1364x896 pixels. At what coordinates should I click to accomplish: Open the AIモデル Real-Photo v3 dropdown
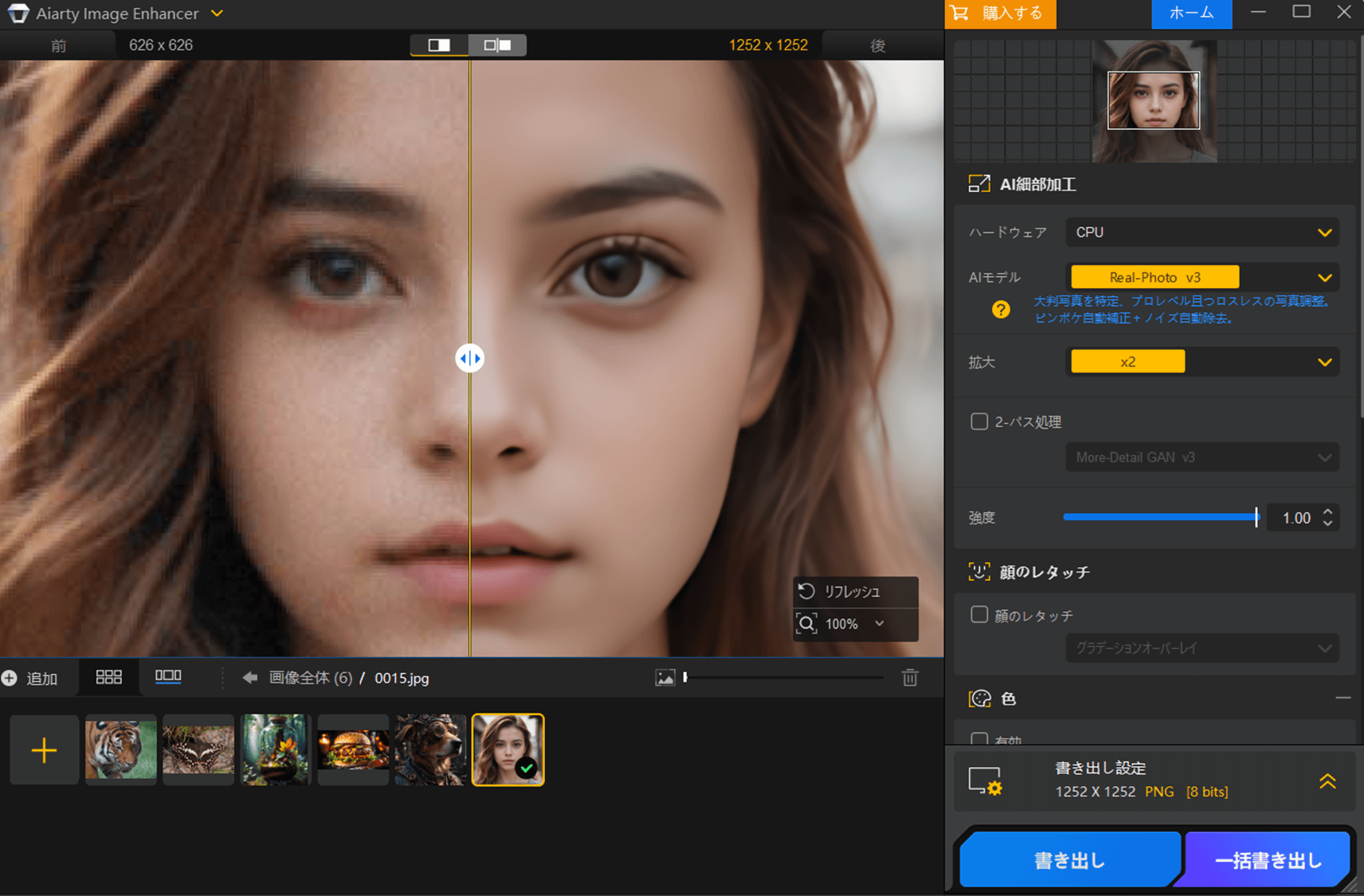(x=1201, y=277)
